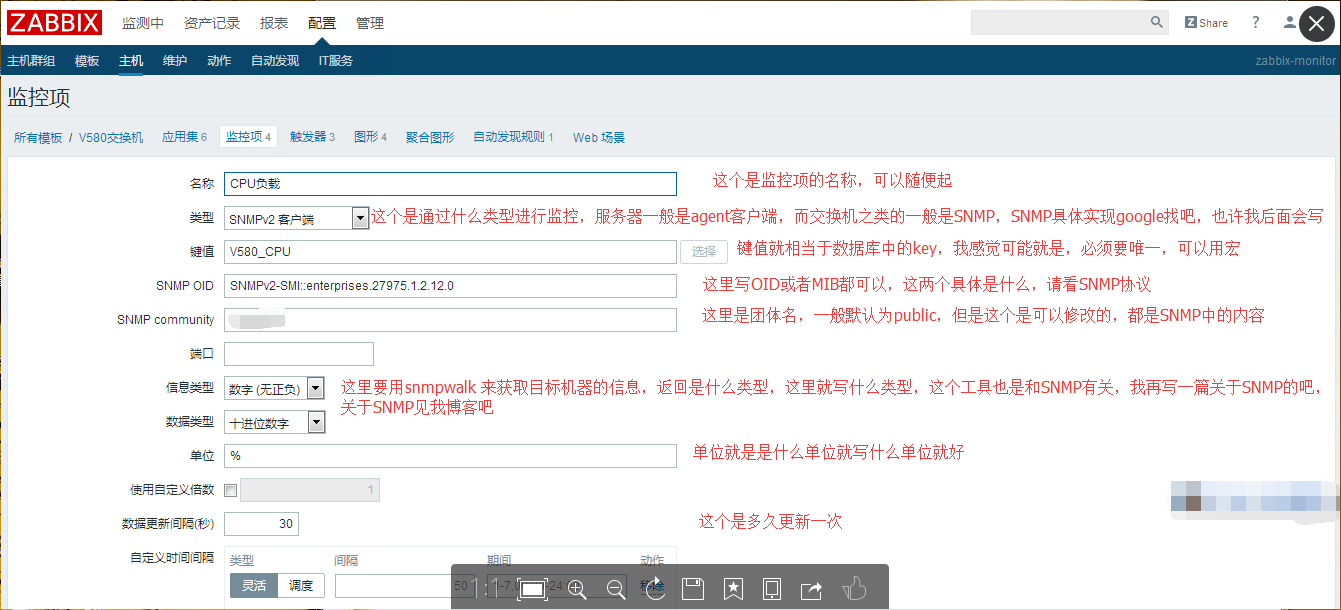Switch to the 聚合图形 tab
This screenshot has width=1341, height=610.
(x=430, y=138)
